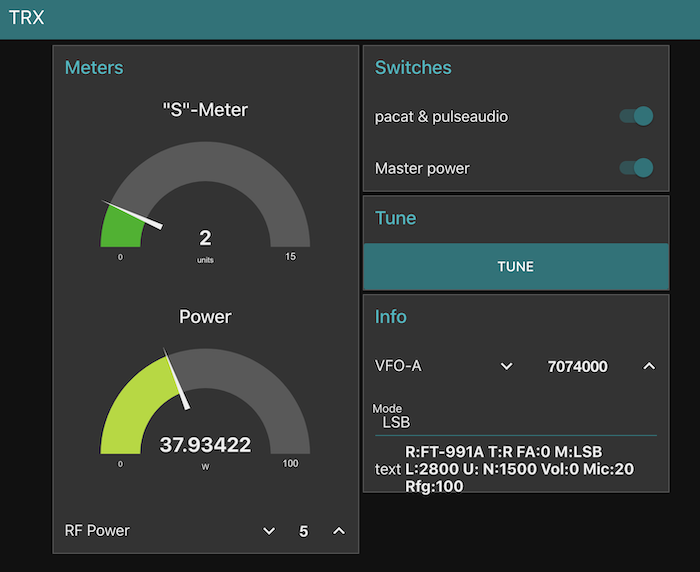Step VFO-A frequency down with the chevron
The width and height of the screenshot is (700, 572).
[506, 367]
